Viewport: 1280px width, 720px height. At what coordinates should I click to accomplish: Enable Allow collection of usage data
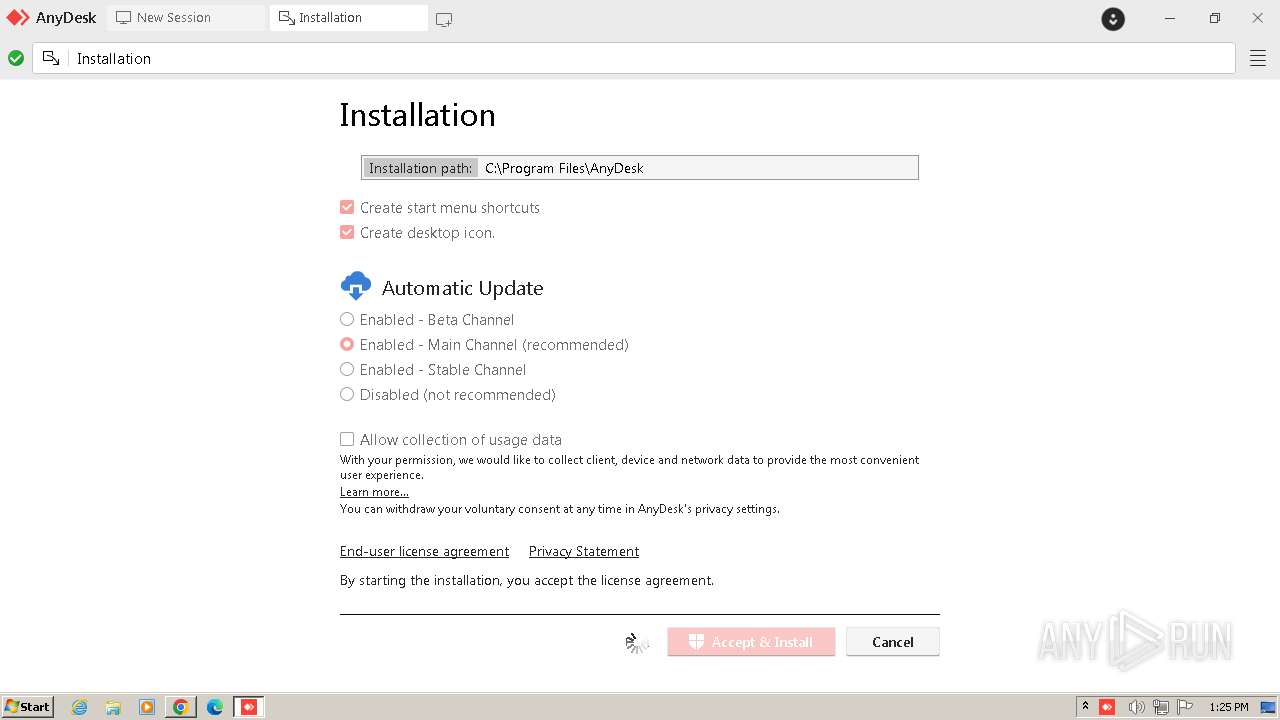click(347, 439)
